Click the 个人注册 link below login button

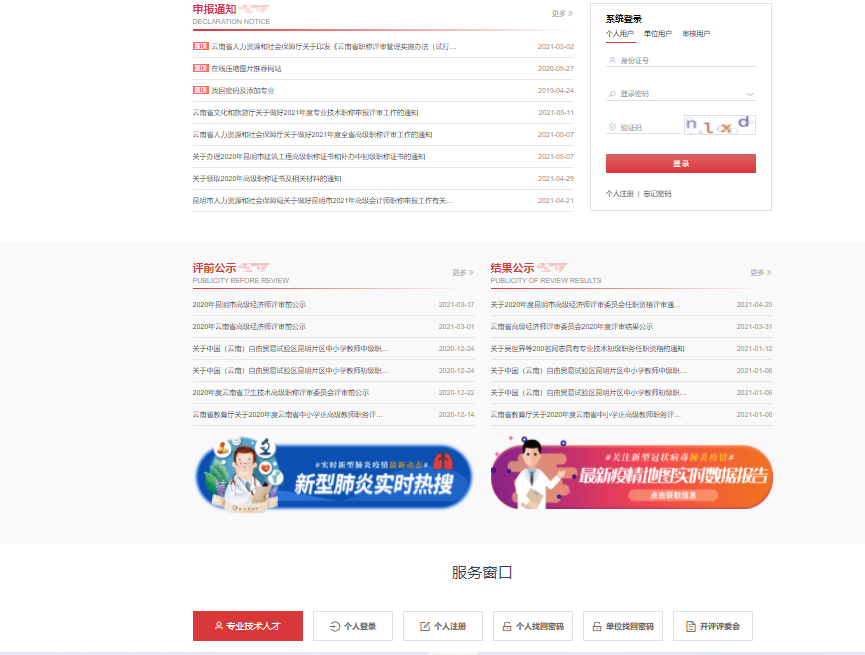[x=619, y=193]
